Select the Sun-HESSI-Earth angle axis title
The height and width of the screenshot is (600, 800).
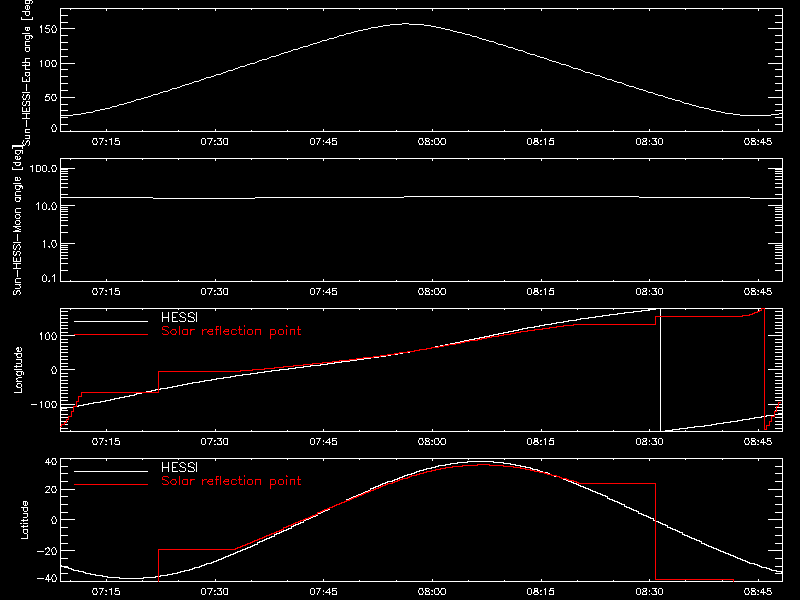coord(27,72)
